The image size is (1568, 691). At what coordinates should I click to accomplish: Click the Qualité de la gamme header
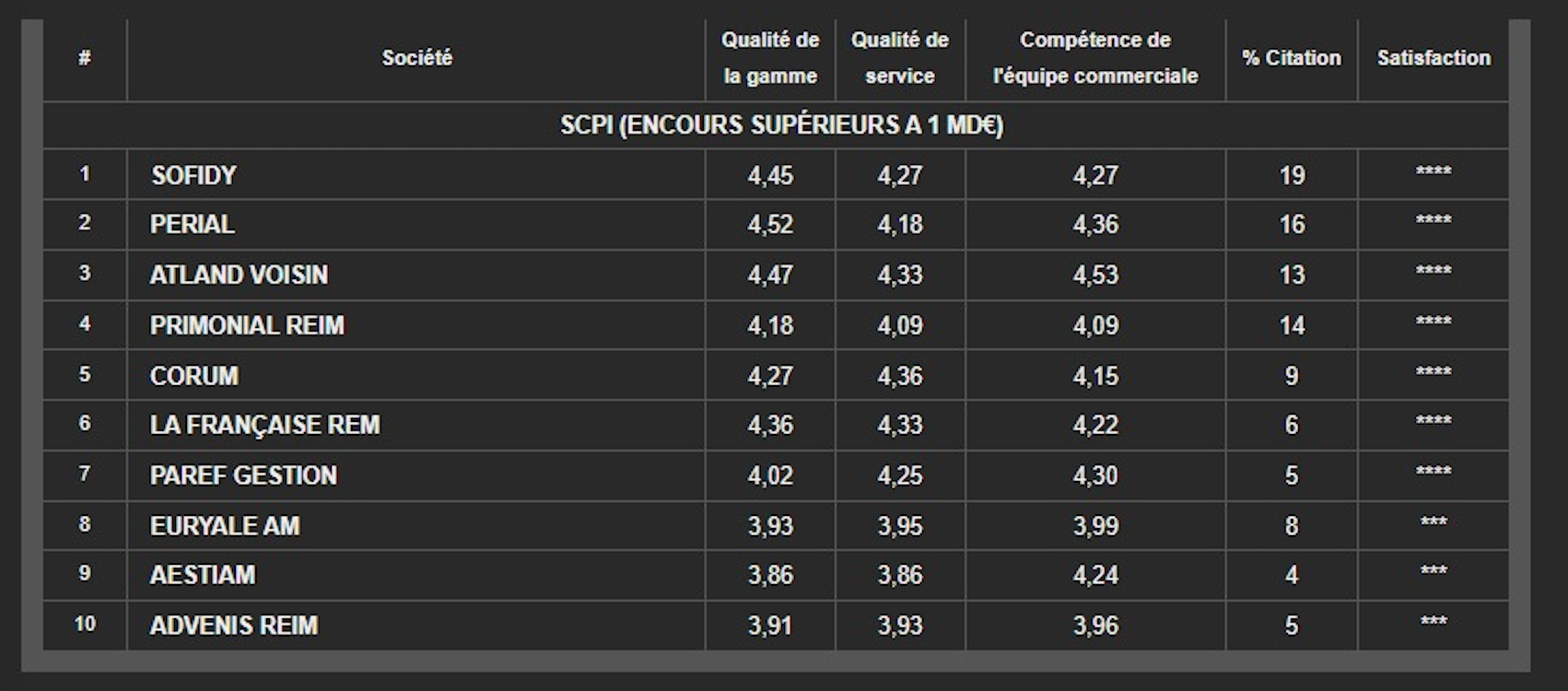tap(770, 58)
